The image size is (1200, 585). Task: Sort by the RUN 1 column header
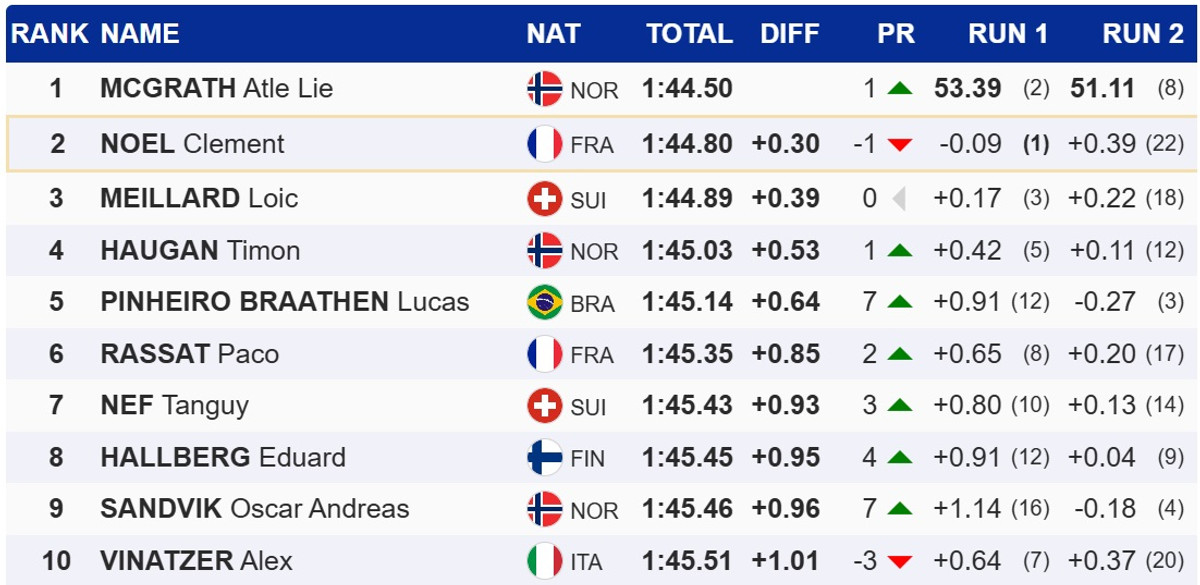pyautogui.click(x=1007, y=34)
